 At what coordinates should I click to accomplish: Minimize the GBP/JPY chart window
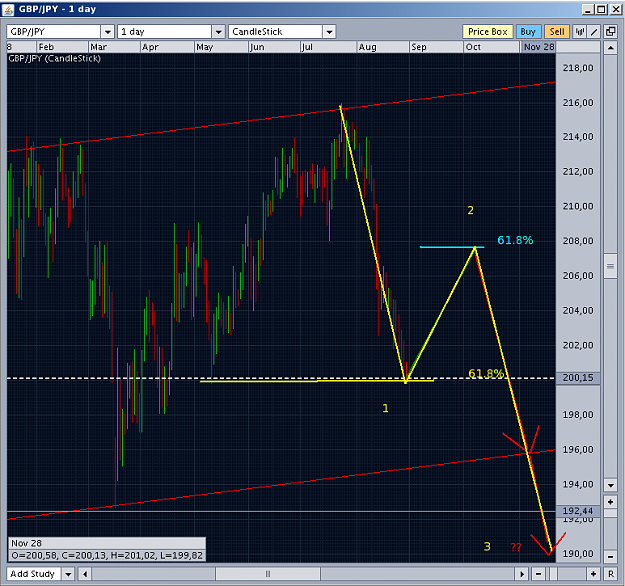tap(588, 10)
